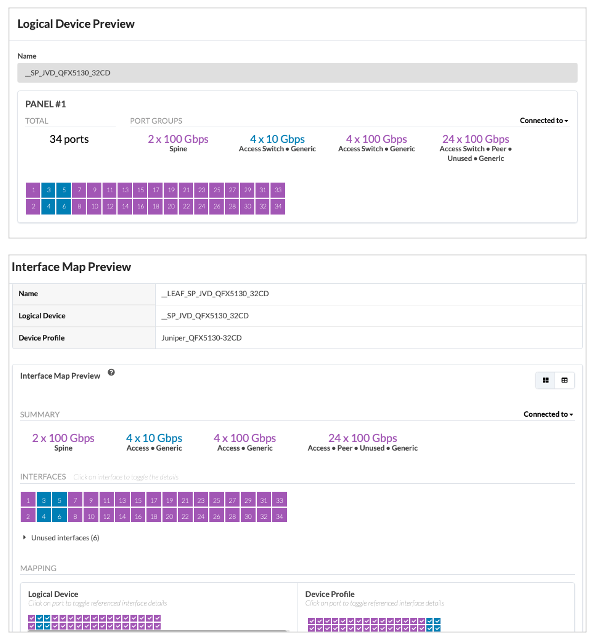Click the PANEL #1 heading

[46, 104]
